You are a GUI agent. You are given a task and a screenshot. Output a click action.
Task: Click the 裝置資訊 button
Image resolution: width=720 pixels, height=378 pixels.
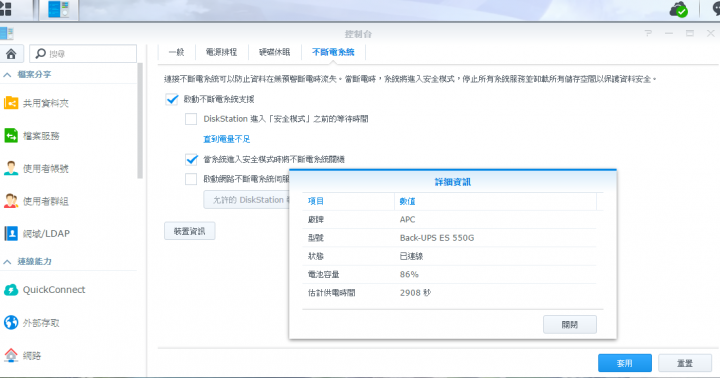[x=190, y=231]
